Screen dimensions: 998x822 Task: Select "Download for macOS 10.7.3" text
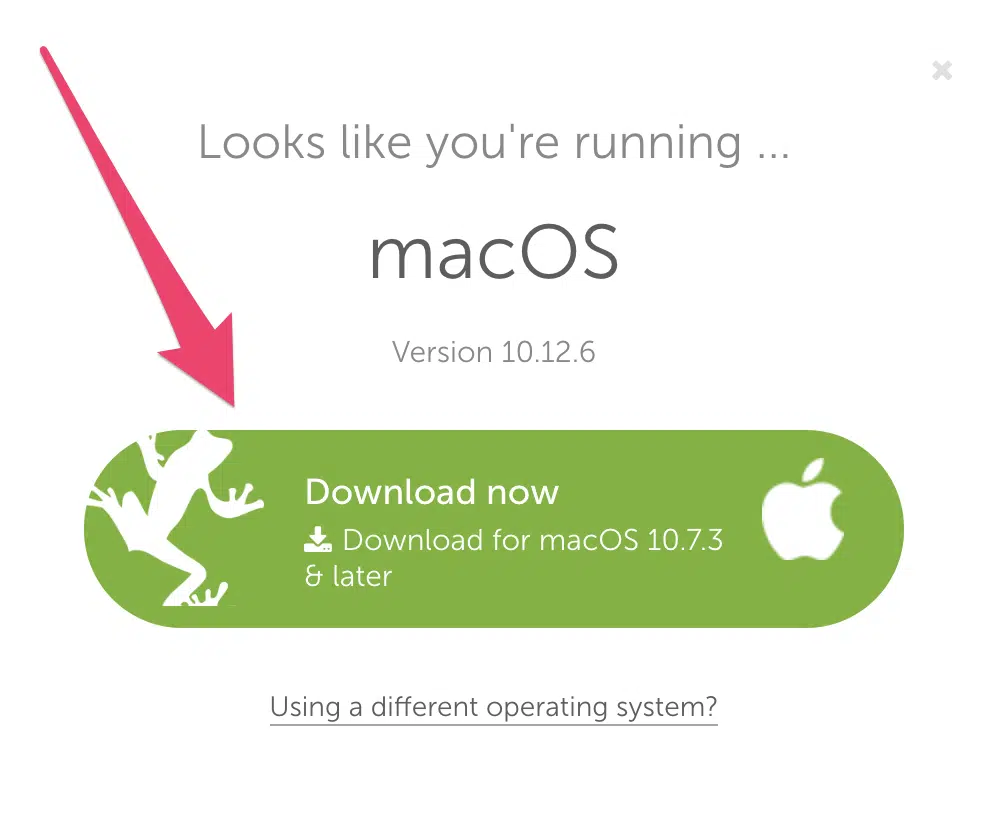[x=514, y=540]
